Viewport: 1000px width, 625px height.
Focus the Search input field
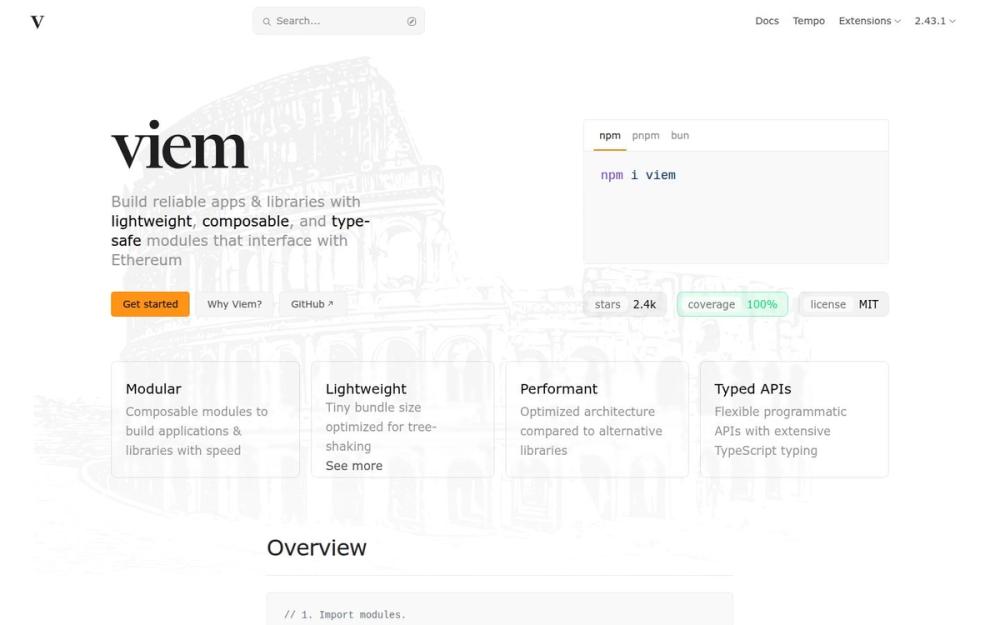click(339, 21)
